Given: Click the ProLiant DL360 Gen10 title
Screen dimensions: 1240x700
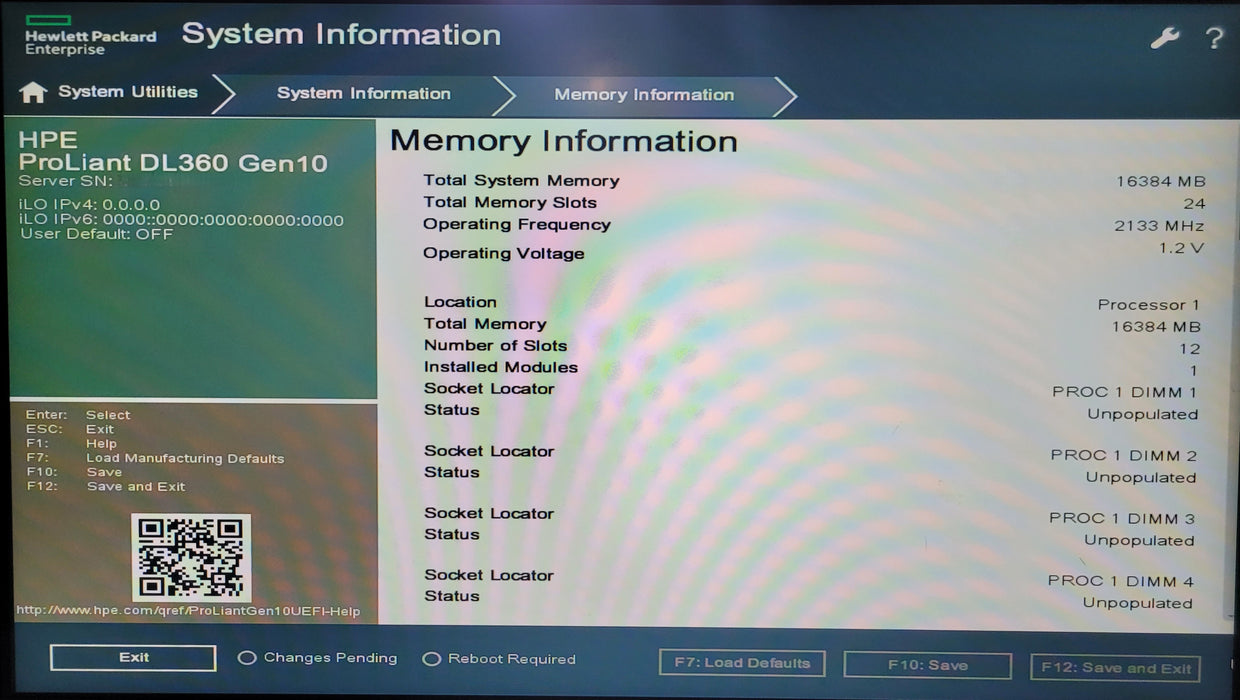Looking at the screenshot, I should pyautogui.click(x=173, y=164).
